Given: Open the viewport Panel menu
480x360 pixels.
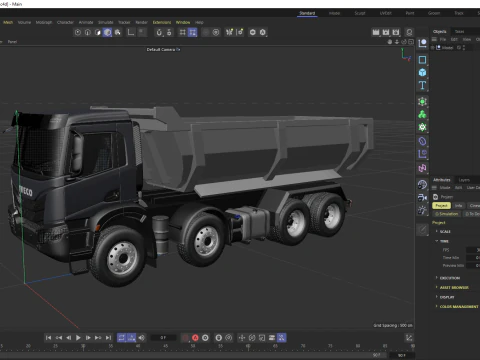Looking at the screenshot, I should tap(12, 42).
